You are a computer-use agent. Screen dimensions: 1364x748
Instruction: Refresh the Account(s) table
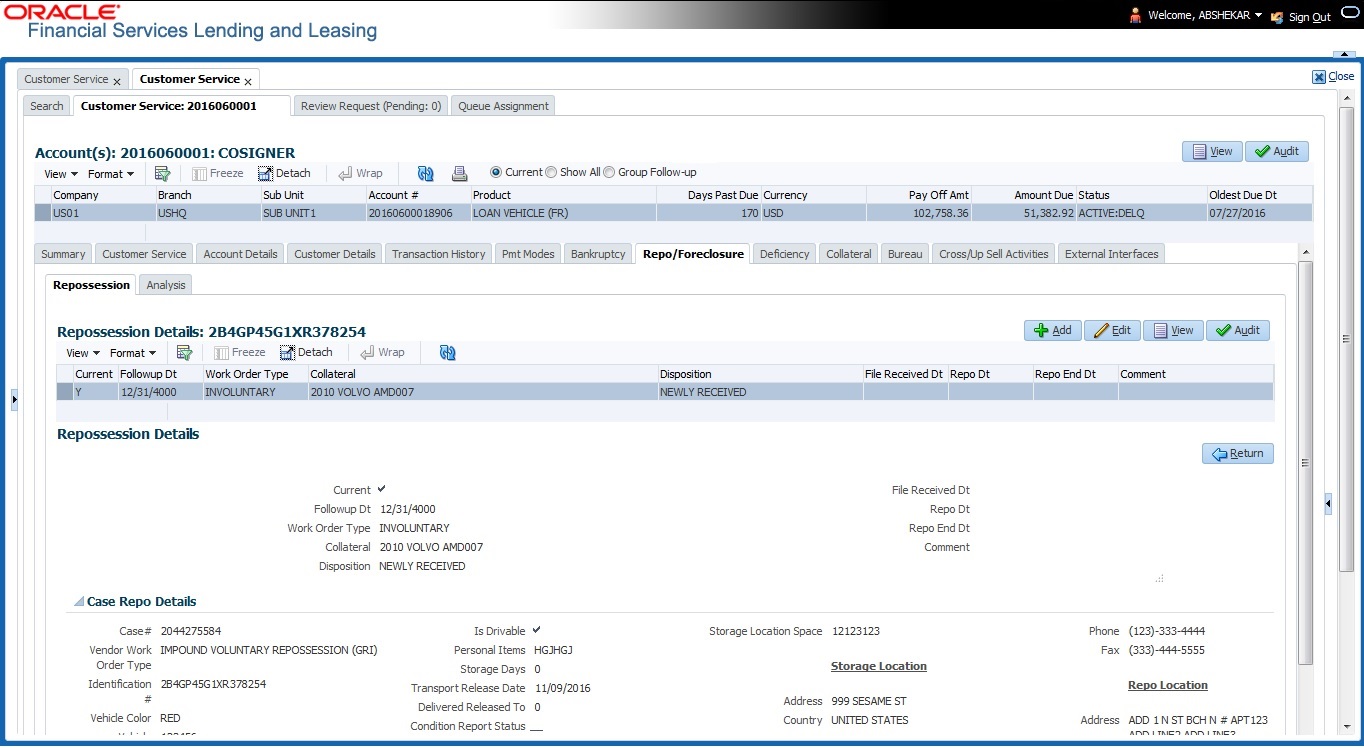click(425, 173)
